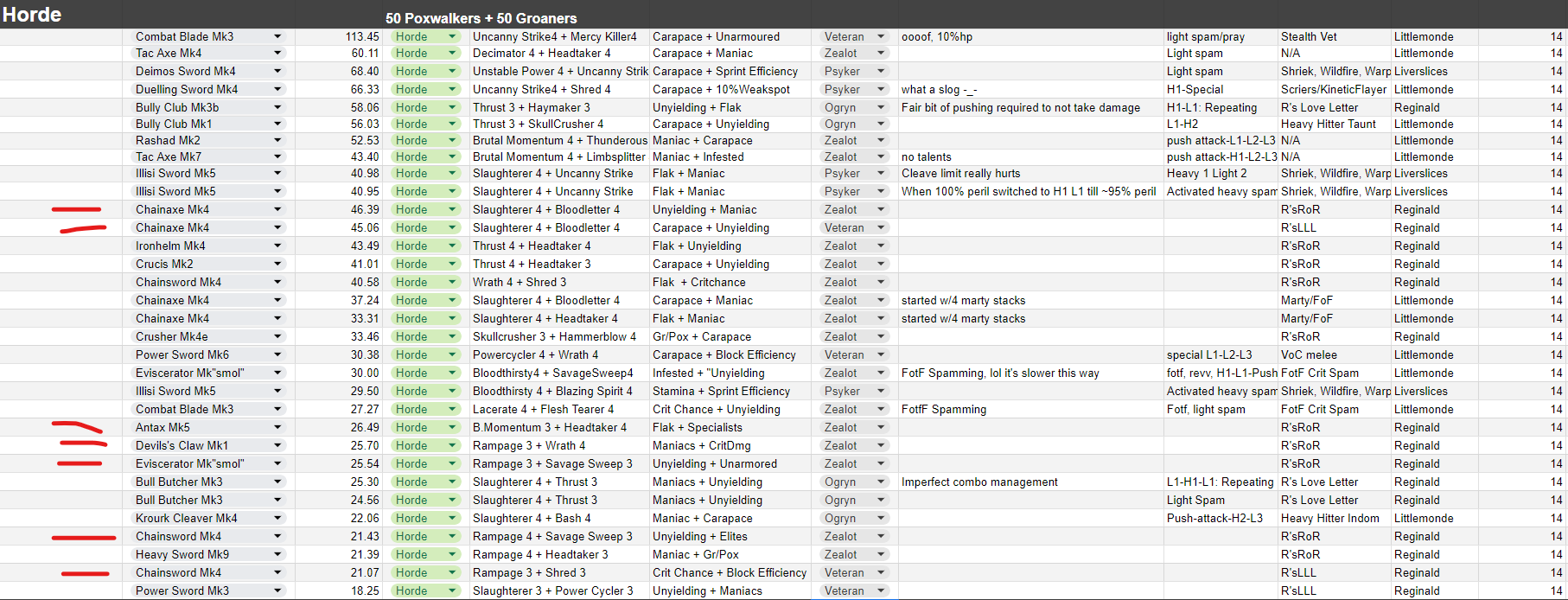Expand the Heavy Sword Mk9 weapon dropdown arrow

(277, 555)
